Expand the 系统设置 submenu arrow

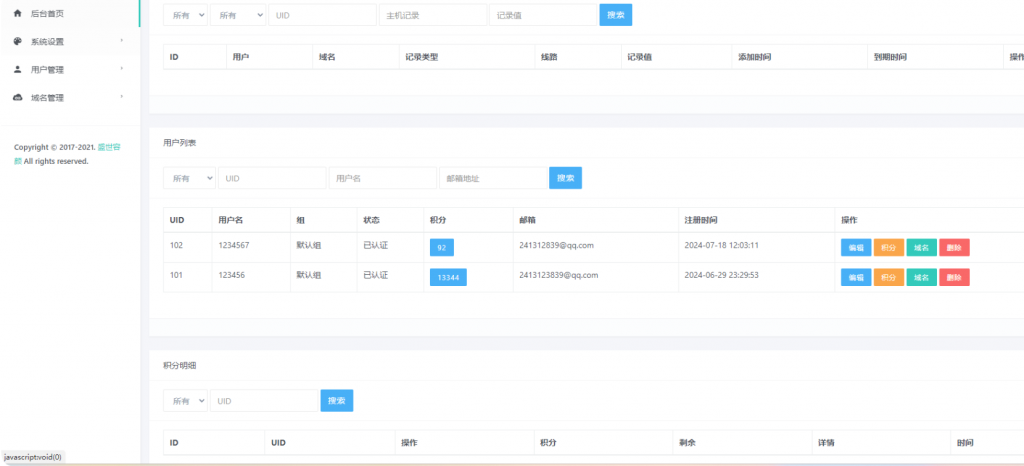tap(122, 41)
